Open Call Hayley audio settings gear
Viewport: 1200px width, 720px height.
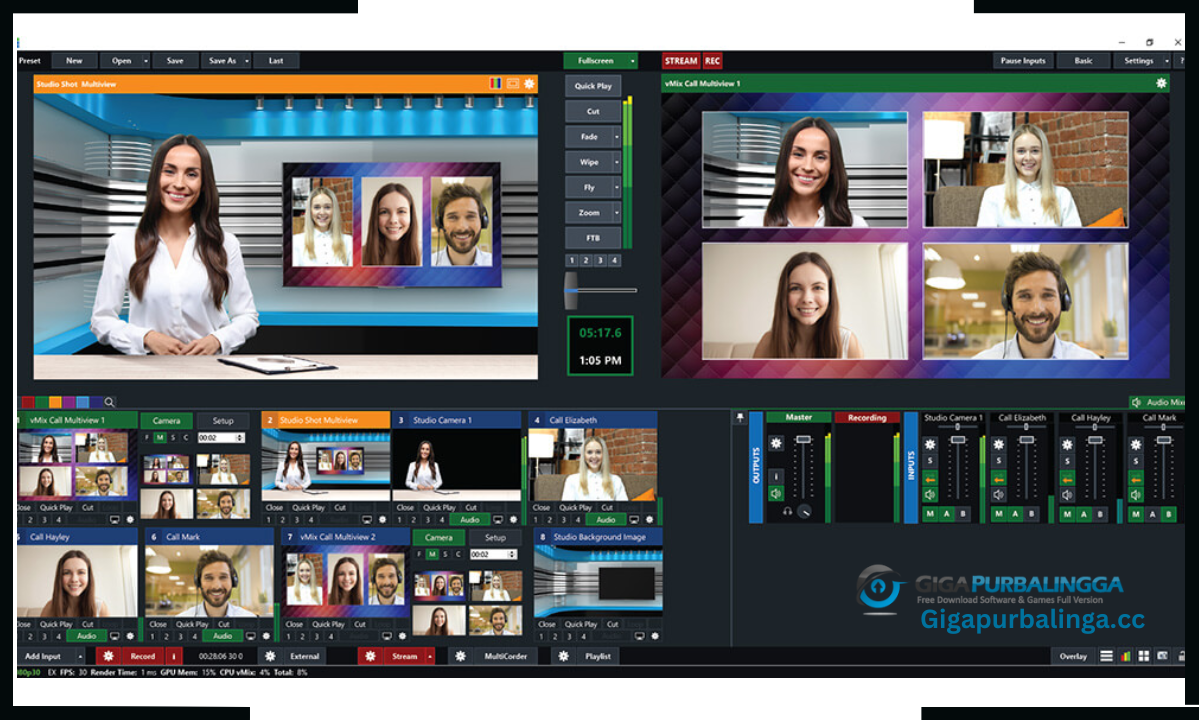click(1067, 445)
